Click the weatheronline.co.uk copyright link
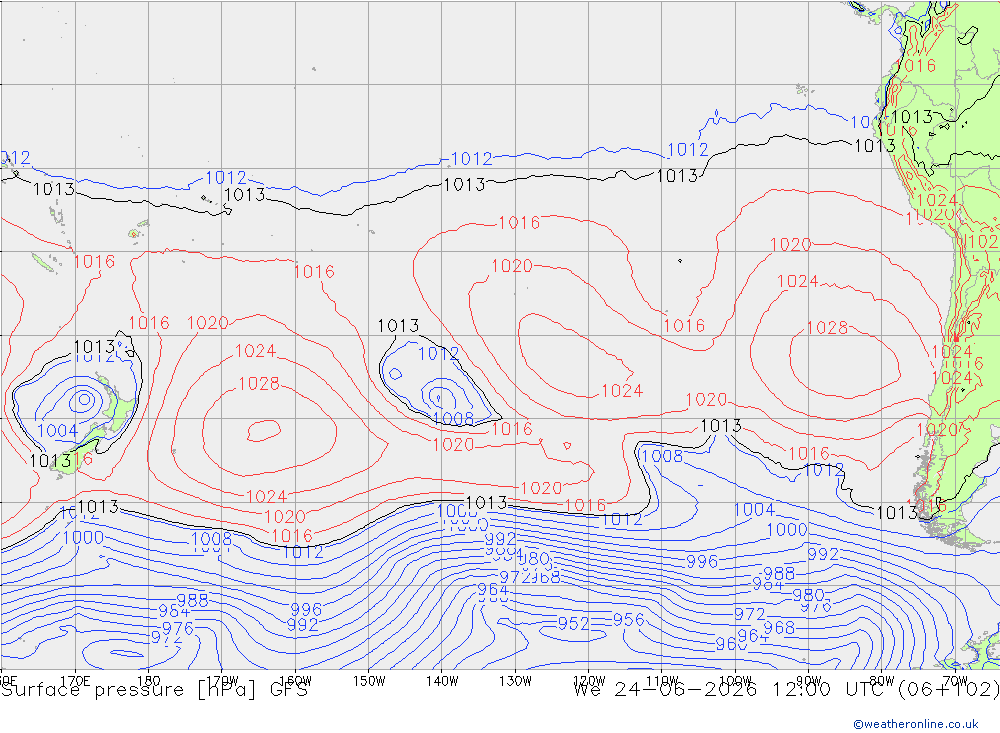The height and width of the screenshot is (733, 1000). click(x=916, y=723)
